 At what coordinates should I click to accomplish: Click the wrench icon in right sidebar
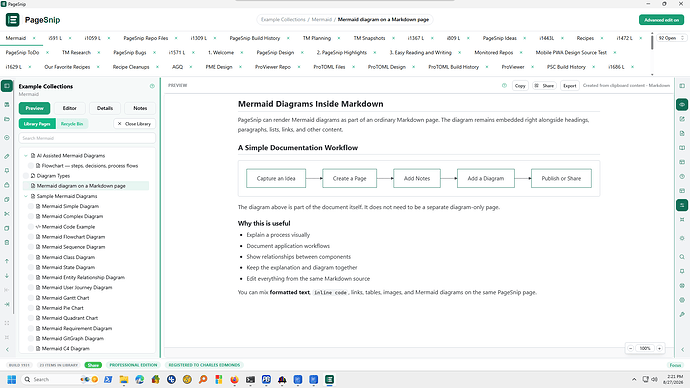pos(682,314)
